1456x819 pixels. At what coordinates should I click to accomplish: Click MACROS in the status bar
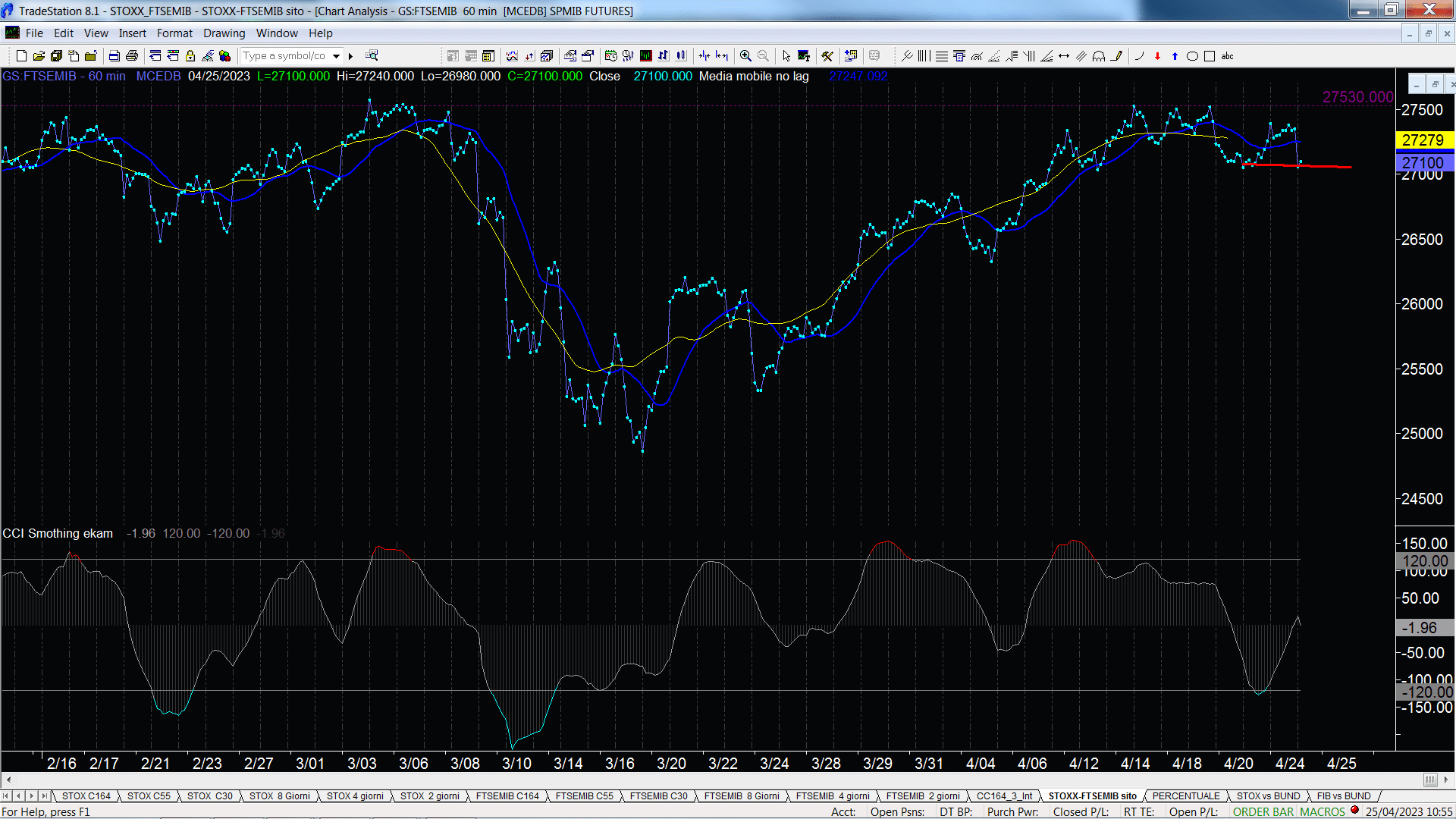(x=1323, y=811)
